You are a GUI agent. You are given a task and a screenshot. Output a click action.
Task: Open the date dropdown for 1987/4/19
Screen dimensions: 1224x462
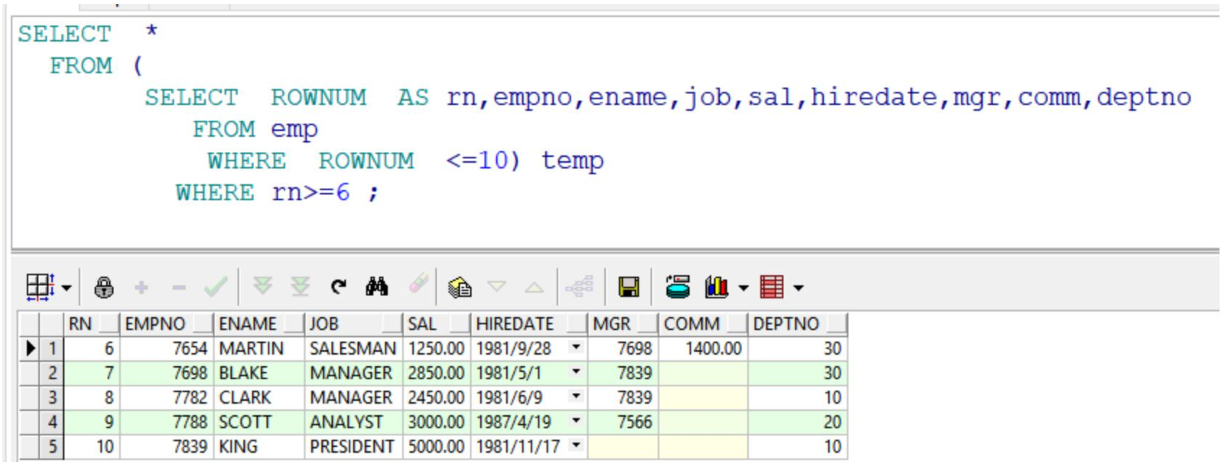[x=576, y=422]
